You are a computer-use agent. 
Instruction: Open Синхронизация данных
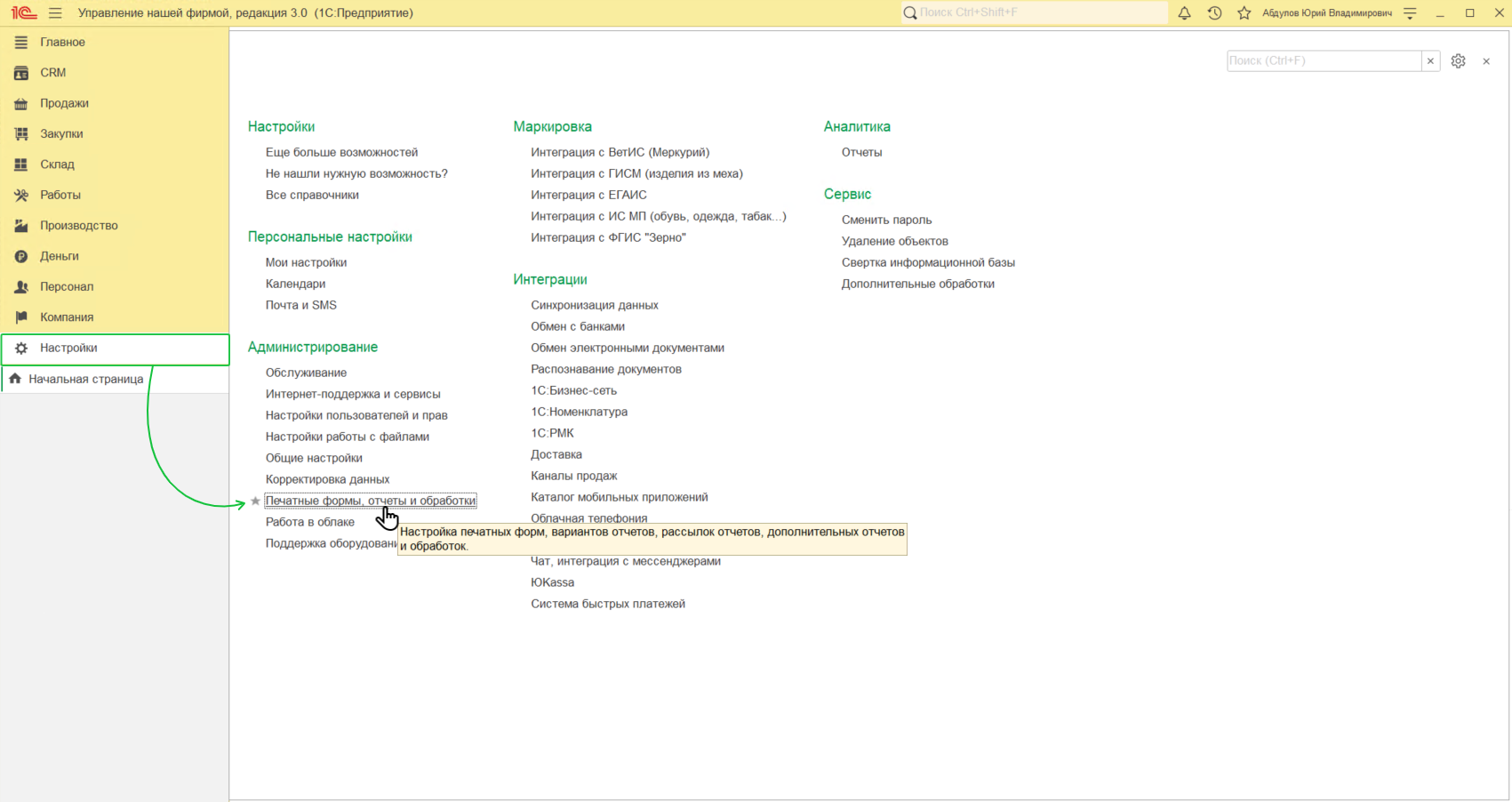(595, 305)
